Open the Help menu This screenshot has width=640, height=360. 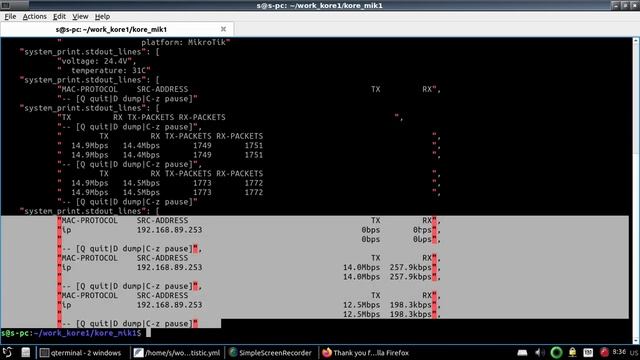pos(102,16)
